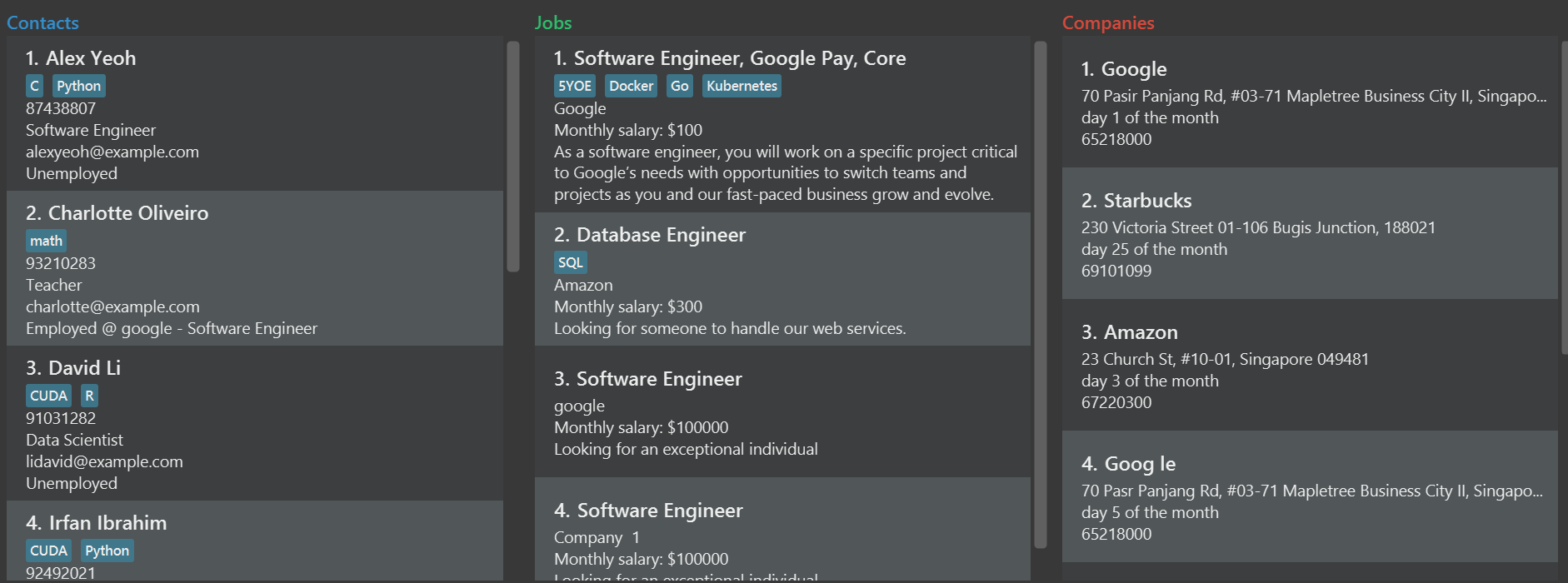
Task: Click the Companies panel heading
Action: [1108, 22]
